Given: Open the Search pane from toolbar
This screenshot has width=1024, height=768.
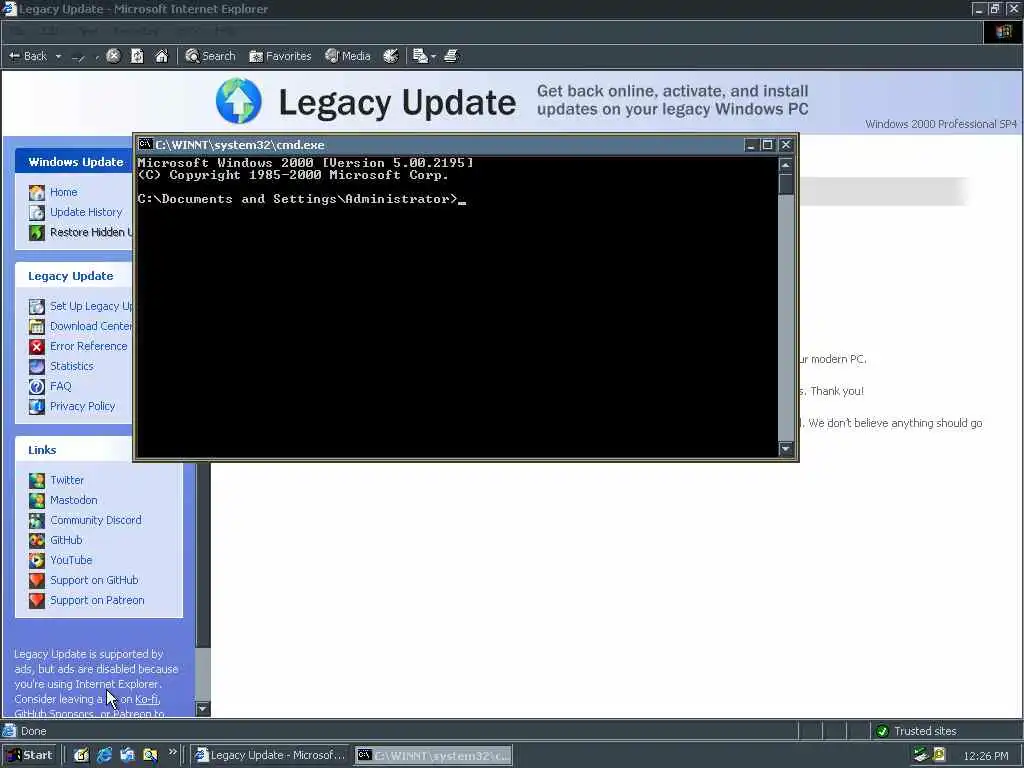Looking at the screenshot, I should (x=210, y=56).
